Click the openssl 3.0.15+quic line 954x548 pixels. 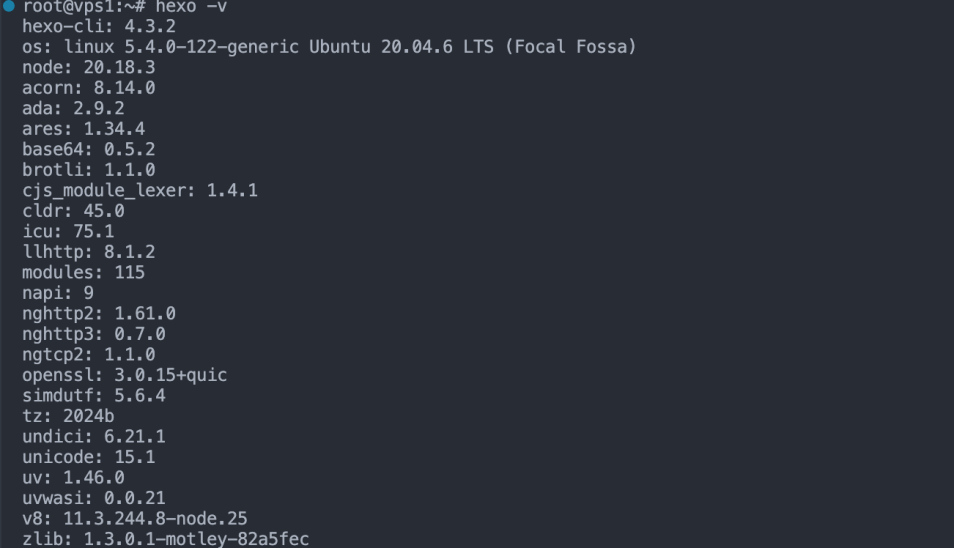coord(124,375)
